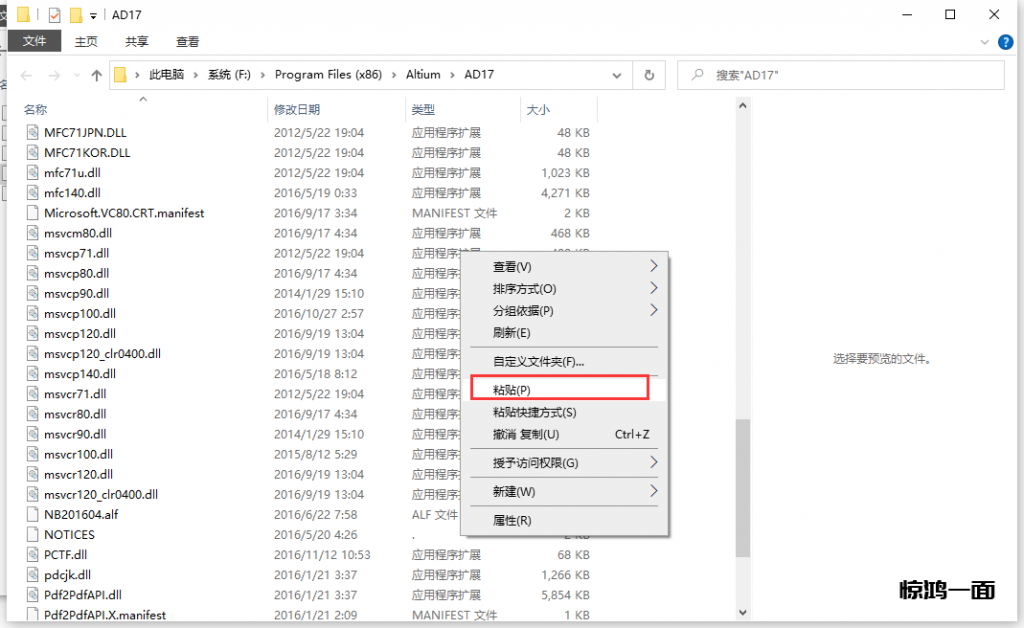Expand the ribbon with the chevron
The height and width of the screenshot is (628, 1024).
point(985,41)
